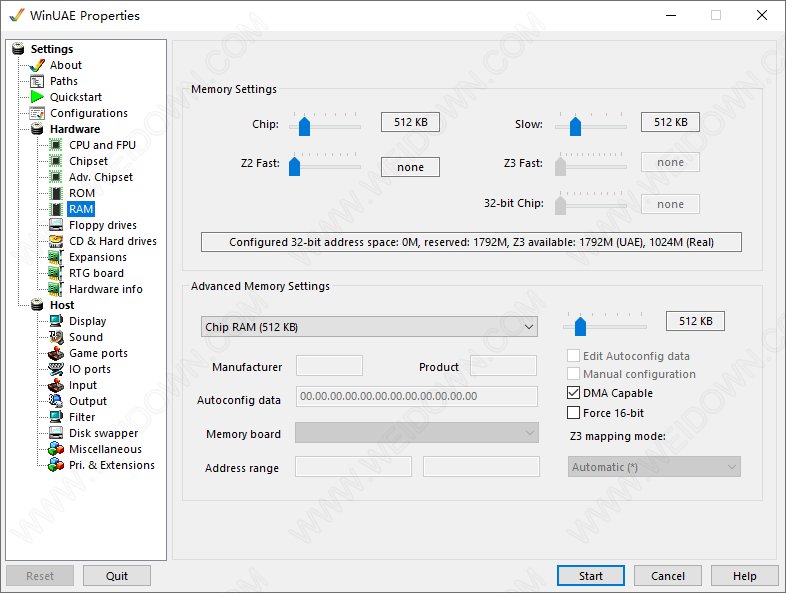786x593 pixels.
Task: Click the Cancel button
Action: point(668,576)
